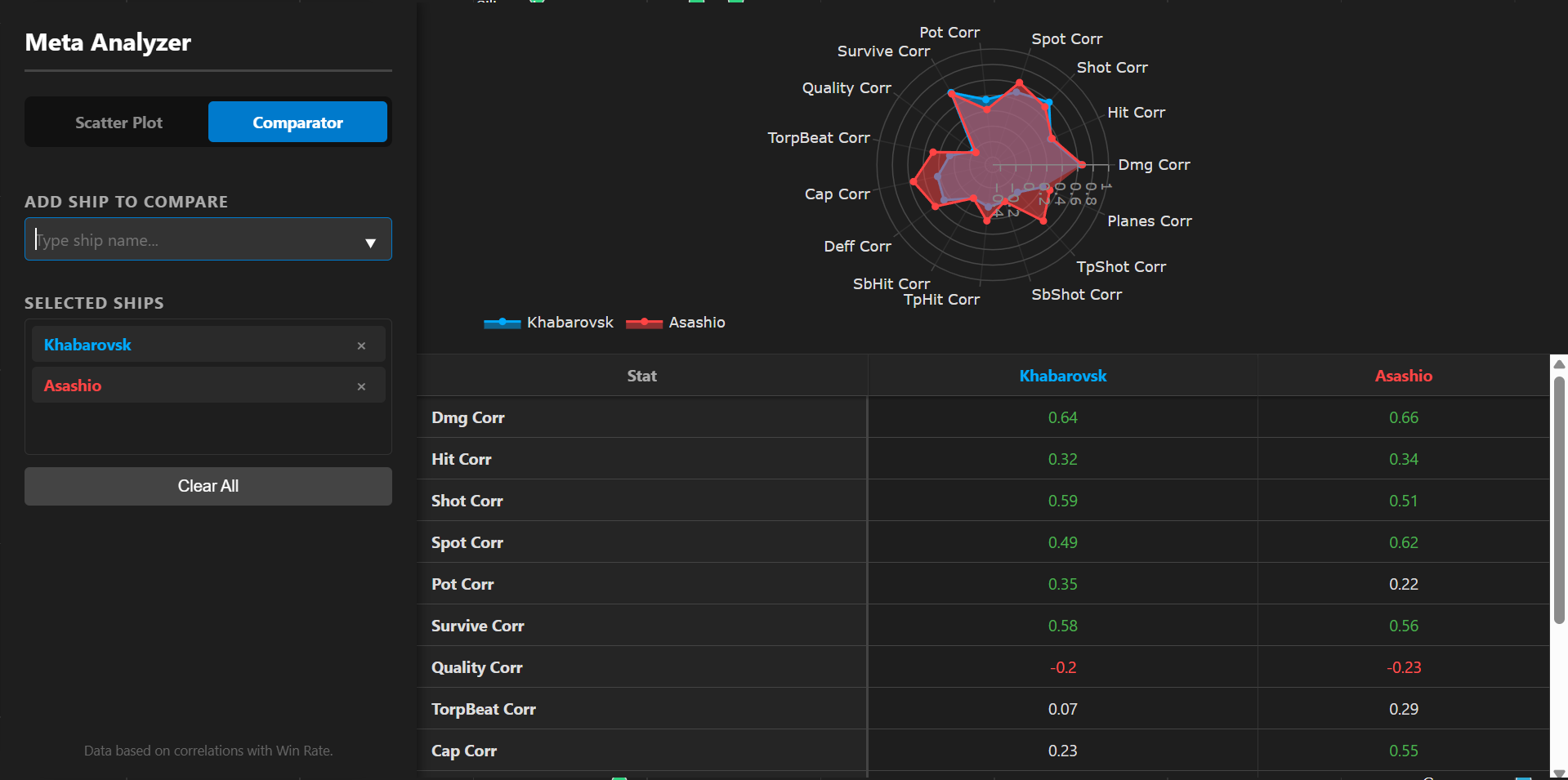Click the table scrollbar up arrow

point(1559,364)
